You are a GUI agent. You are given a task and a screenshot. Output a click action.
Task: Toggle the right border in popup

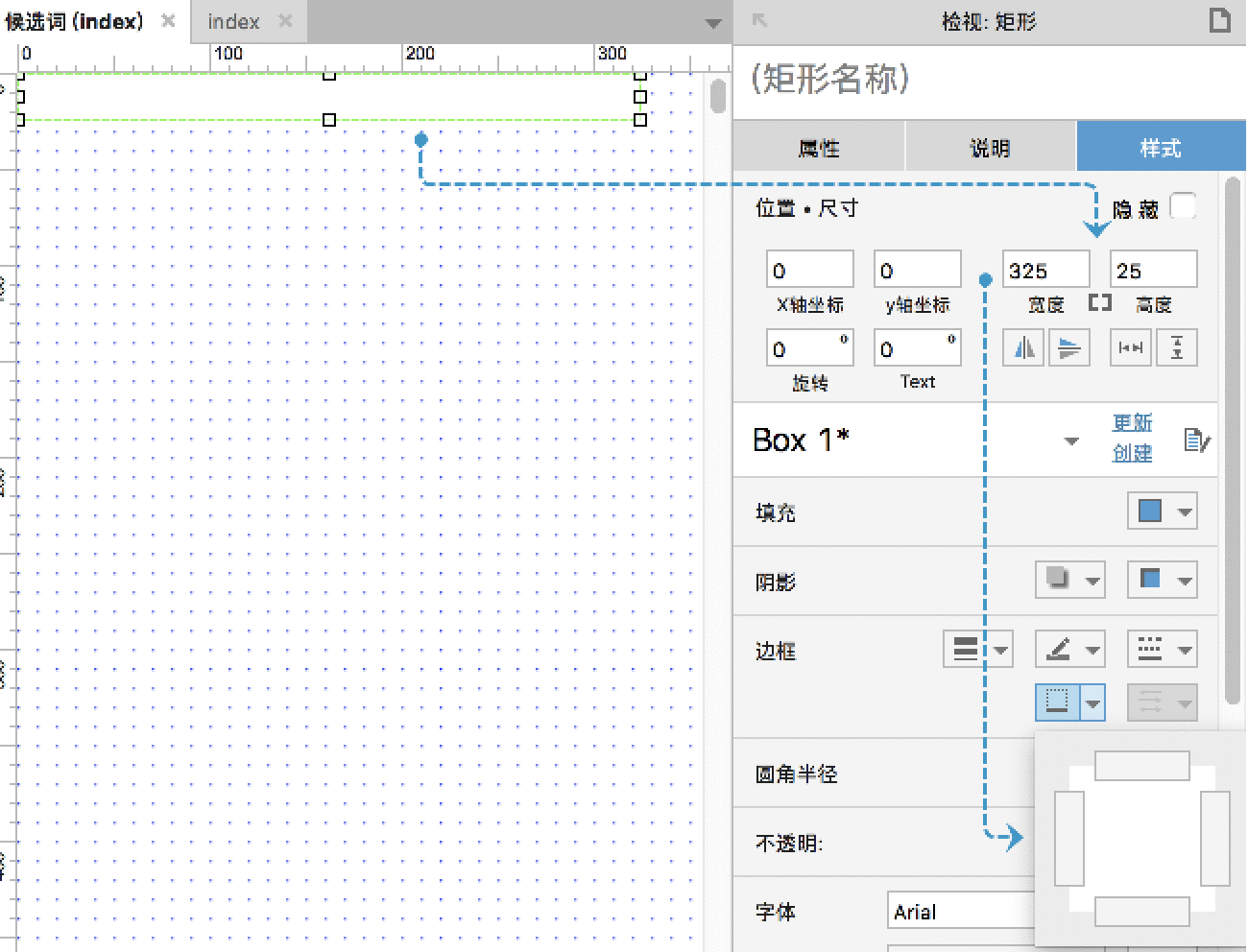tap(1215, 838)
